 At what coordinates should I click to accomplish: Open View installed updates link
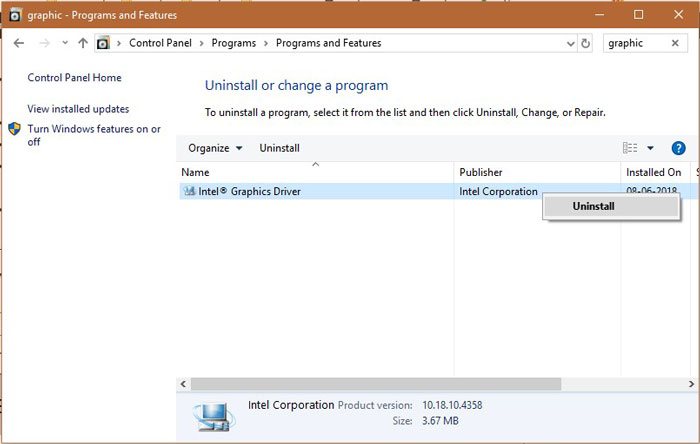coord(78,109)
